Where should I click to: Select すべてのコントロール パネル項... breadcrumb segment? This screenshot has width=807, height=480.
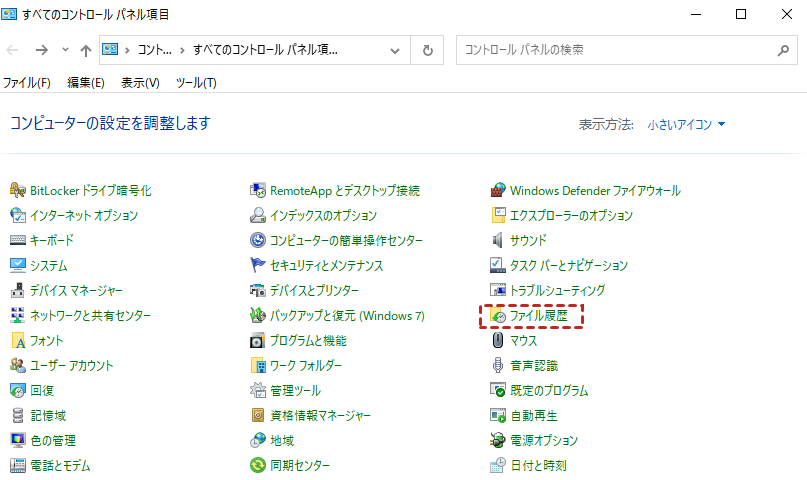(266, 50)
